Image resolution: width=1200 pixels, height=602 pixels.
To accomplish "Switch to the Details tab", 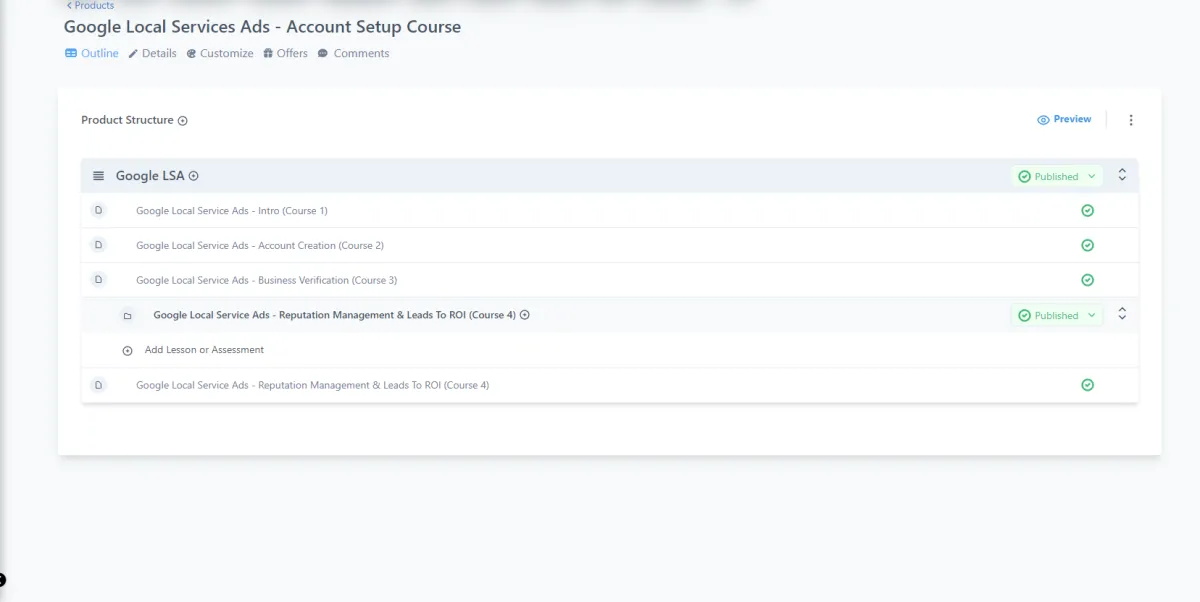I will (x=152, y=53).
